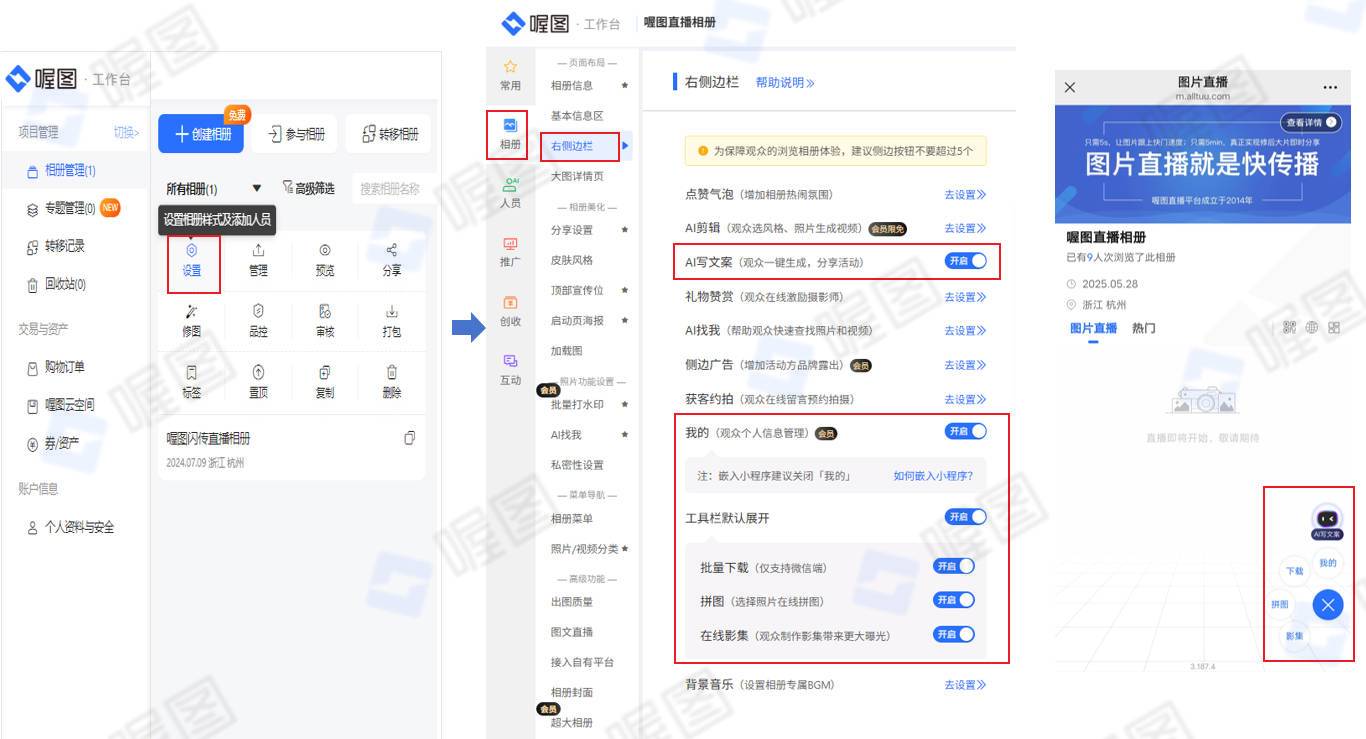Switch to 图片直播 tab in preview

tap(1093, 328)
